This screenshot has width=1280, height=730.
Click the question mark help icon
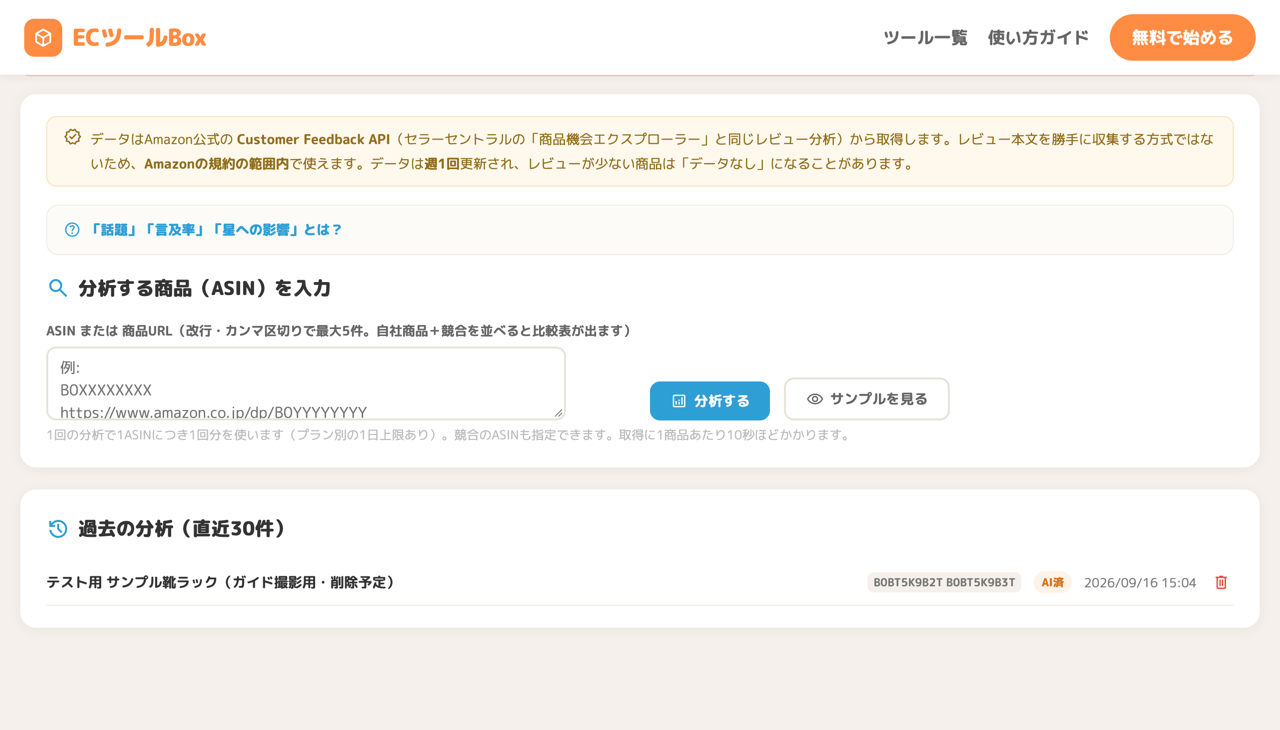[x=72, y=230]
